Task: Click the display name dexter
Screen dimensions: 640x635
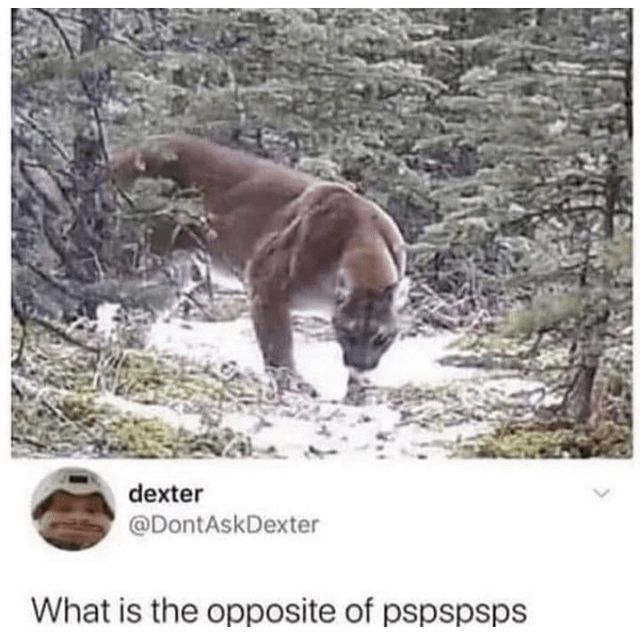Action: click(x=165, y=494)
